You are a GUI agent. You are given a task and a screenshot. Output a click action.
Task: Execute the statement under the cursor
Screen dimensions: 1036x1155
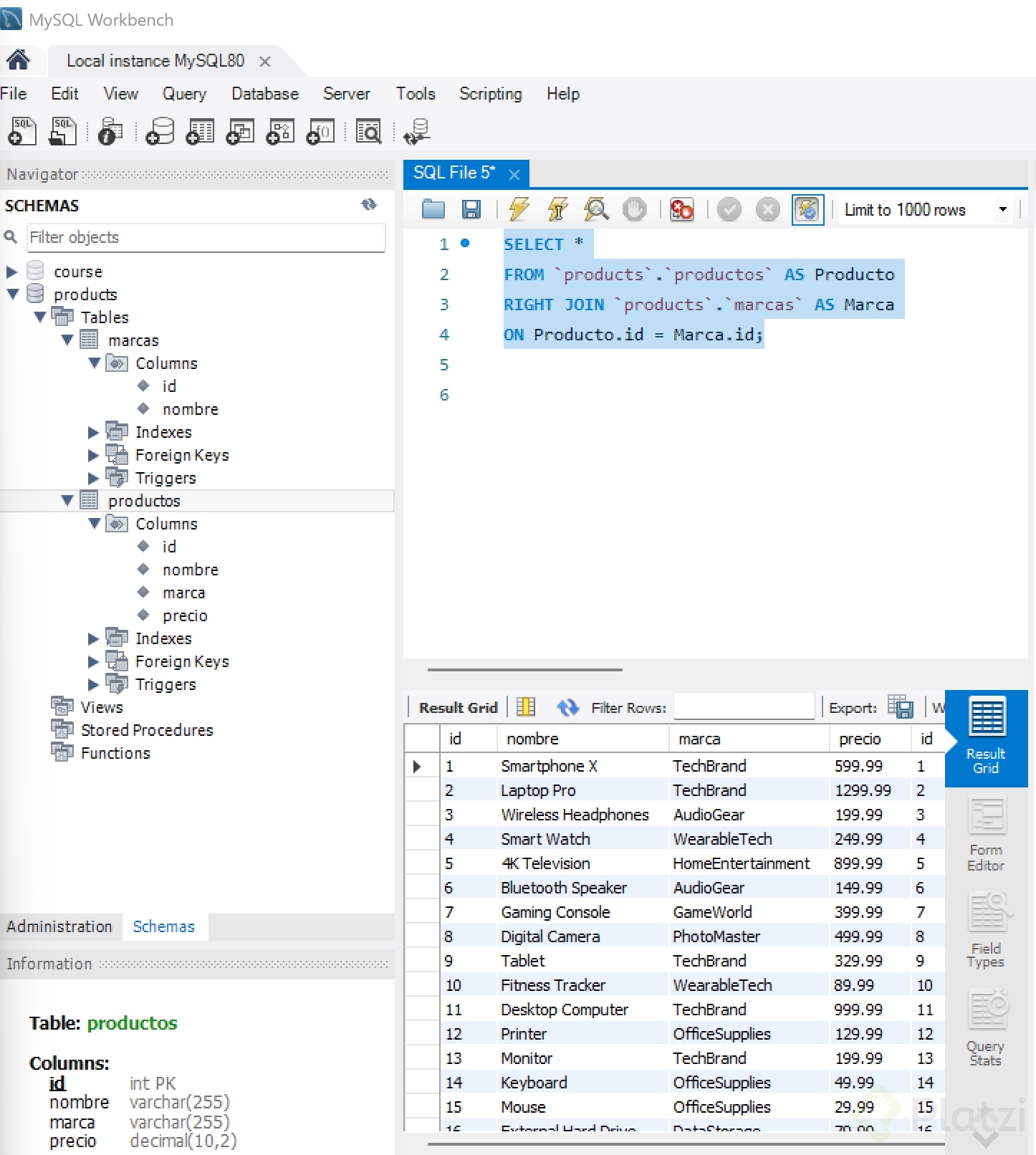pos(557,209)
